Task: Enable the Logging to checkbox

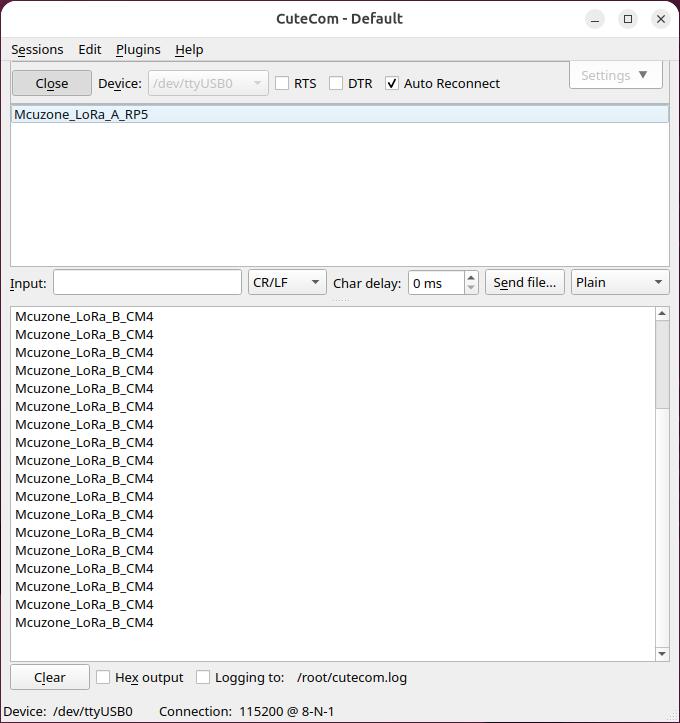Action: coord(203,677)
